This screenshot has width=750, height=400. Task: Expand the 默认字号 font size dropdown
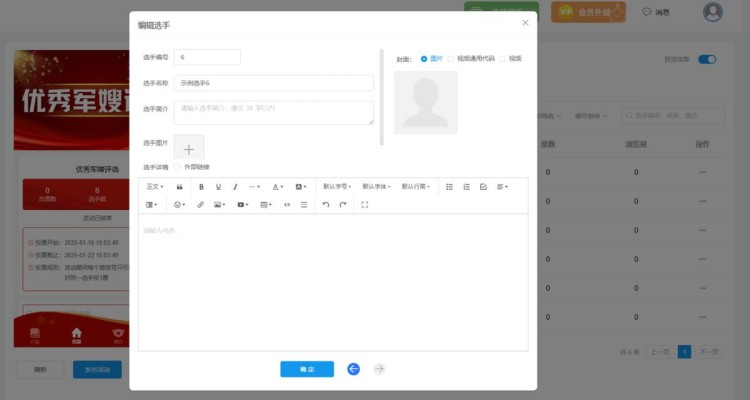[337, 187]
